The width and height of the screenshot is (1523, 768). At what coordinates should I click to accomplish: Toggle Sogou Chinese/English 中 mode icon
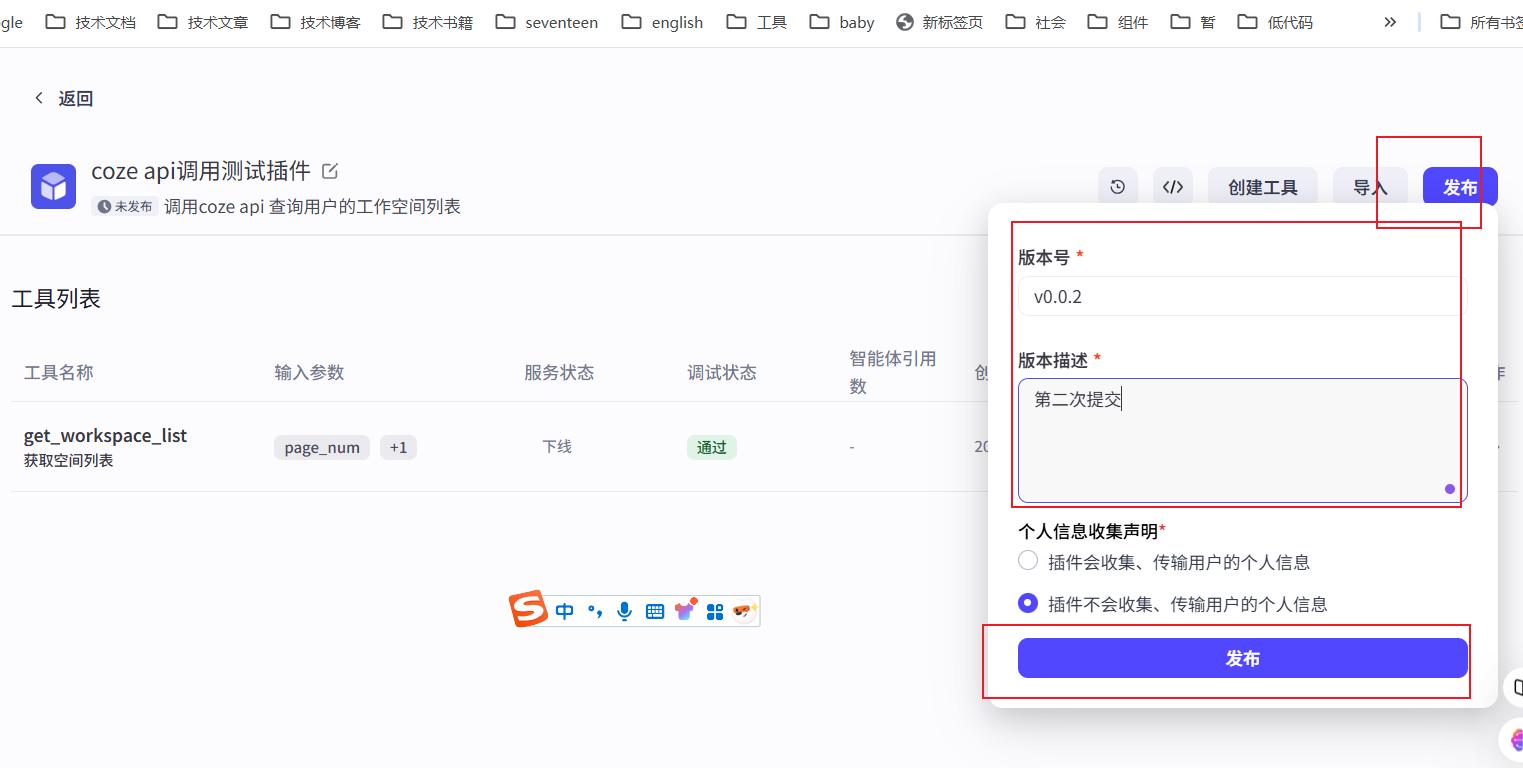tap(565, 611)
